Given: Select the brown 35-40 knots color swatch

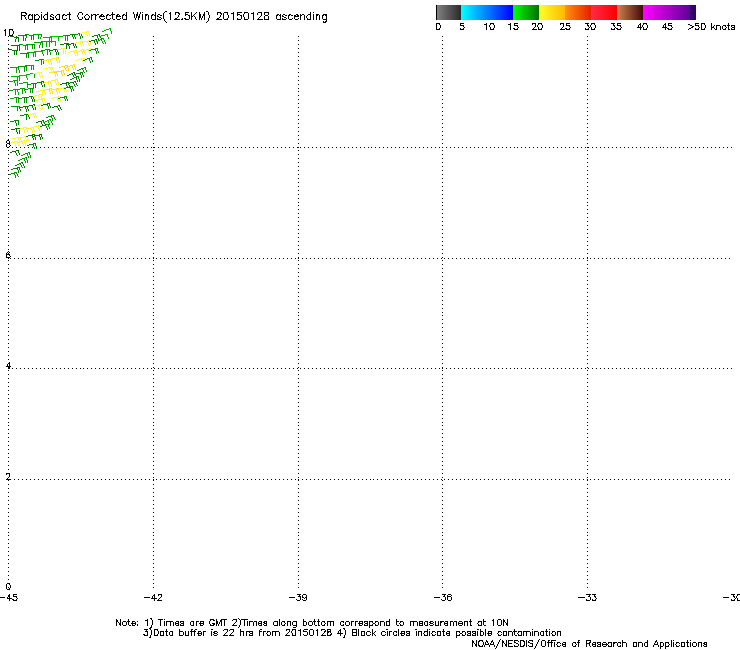Looking at the screenshot, I should tap(630, 12).
